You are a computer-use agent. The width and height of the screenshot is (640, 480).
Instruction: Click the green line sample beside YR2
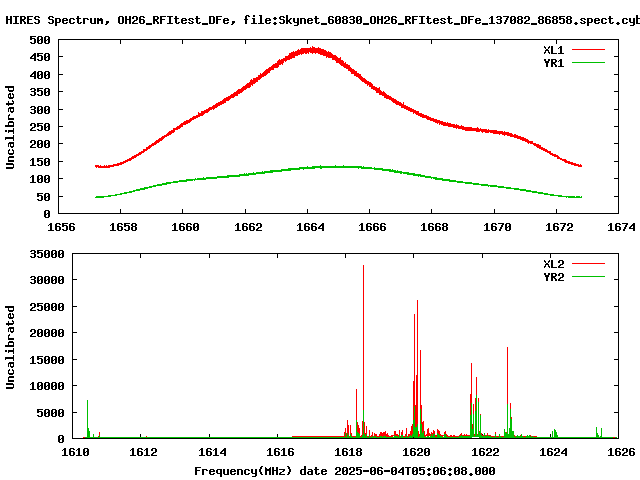tap(588, 277)
